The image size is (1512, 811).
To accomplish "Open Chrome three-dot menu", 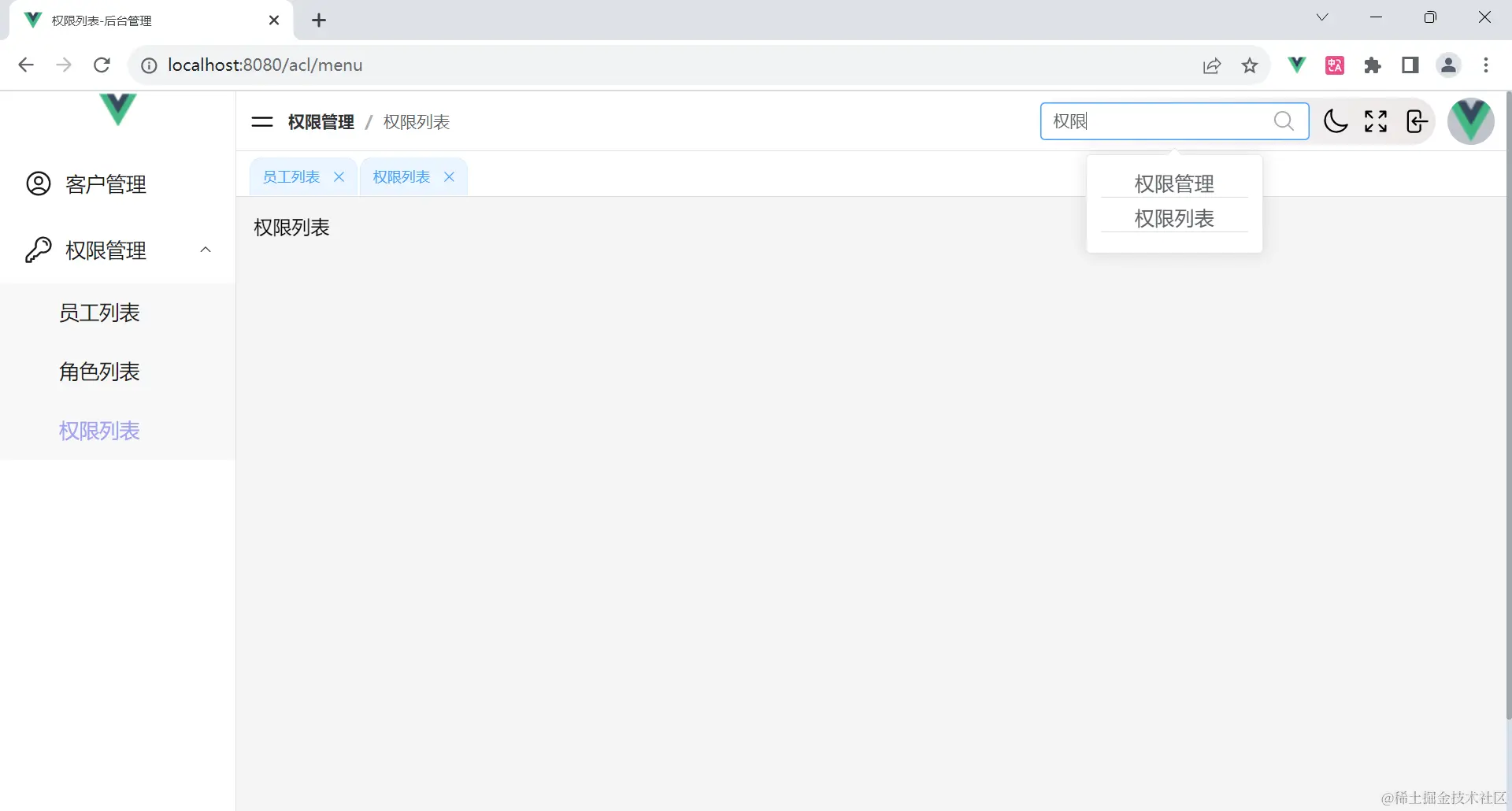I will point(1486,65).
